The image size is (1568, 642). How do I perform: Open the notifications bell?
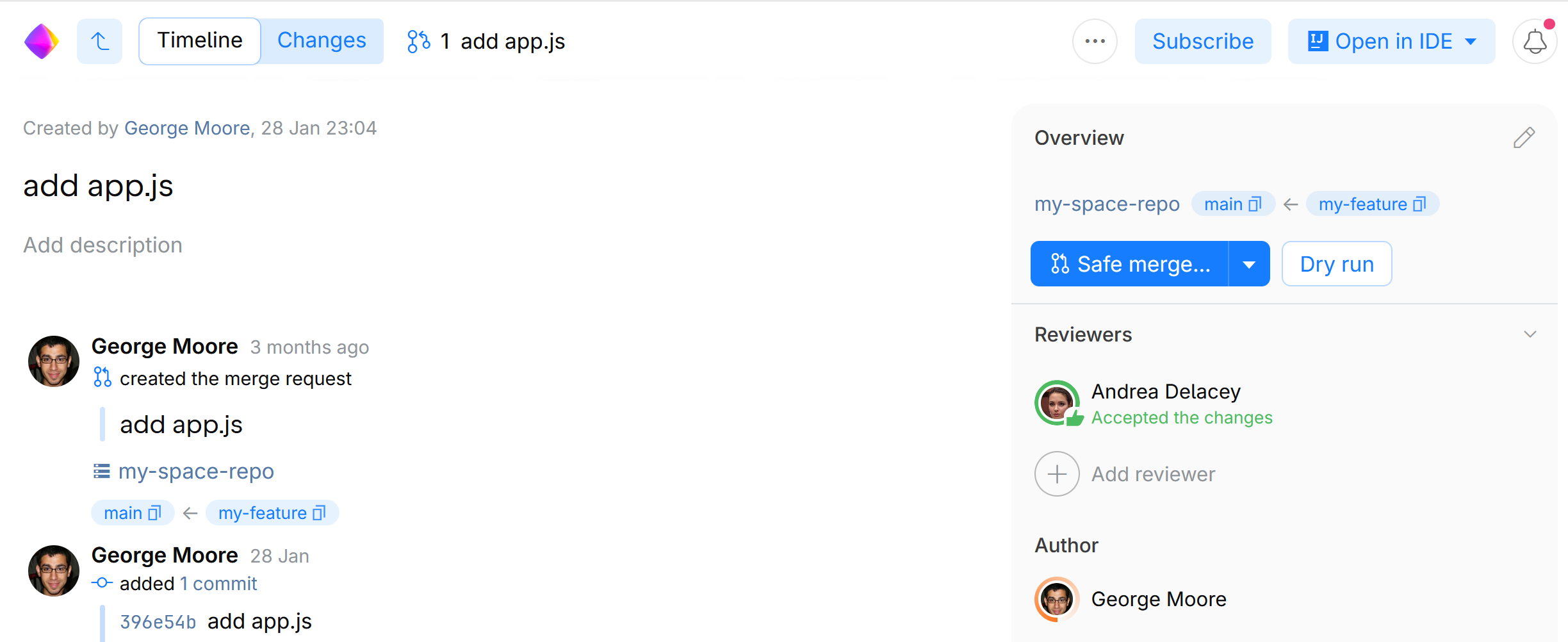pos(1534,42)
